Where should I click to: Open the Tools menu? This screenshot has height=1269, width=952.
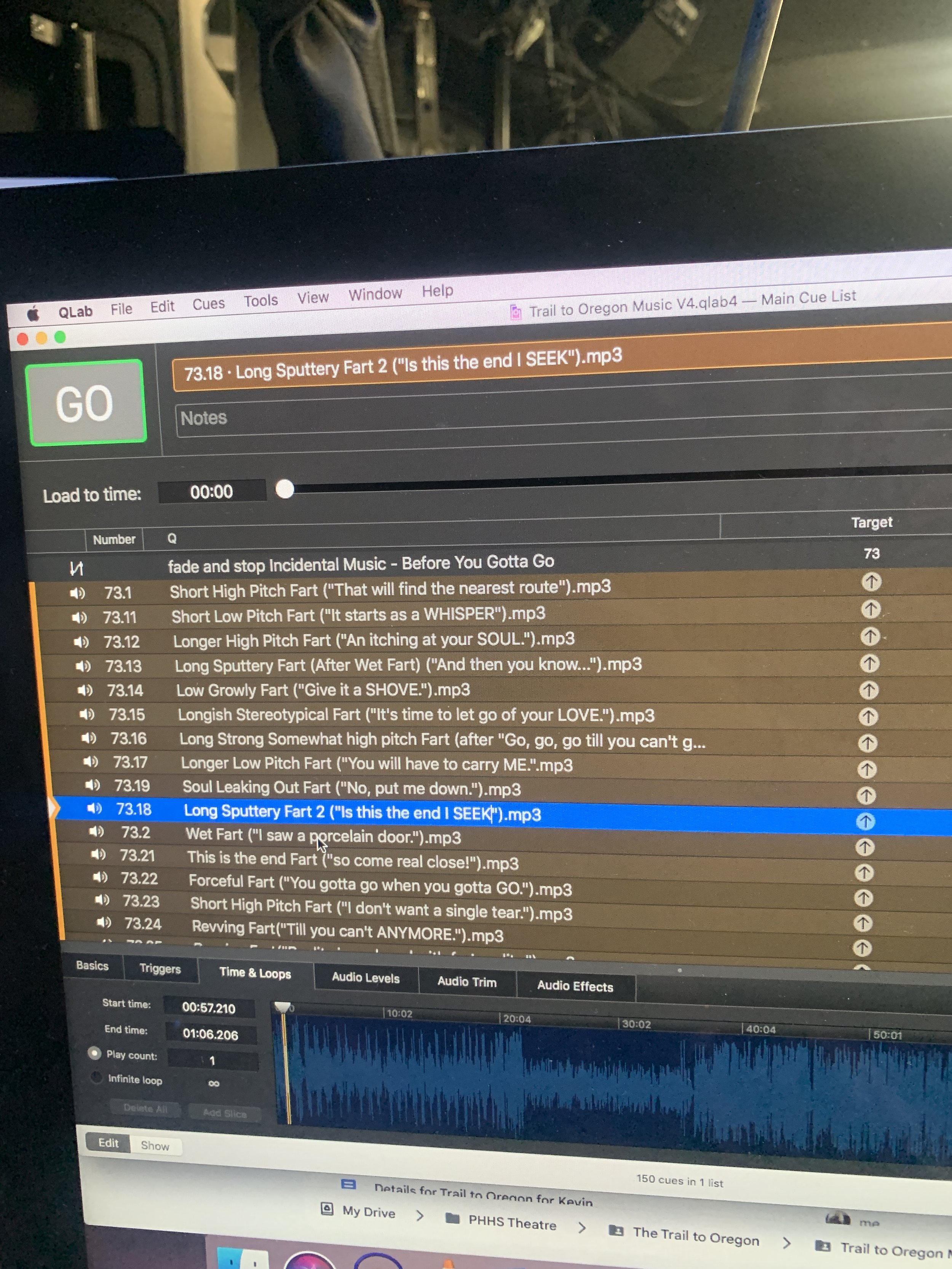[260, 300]
